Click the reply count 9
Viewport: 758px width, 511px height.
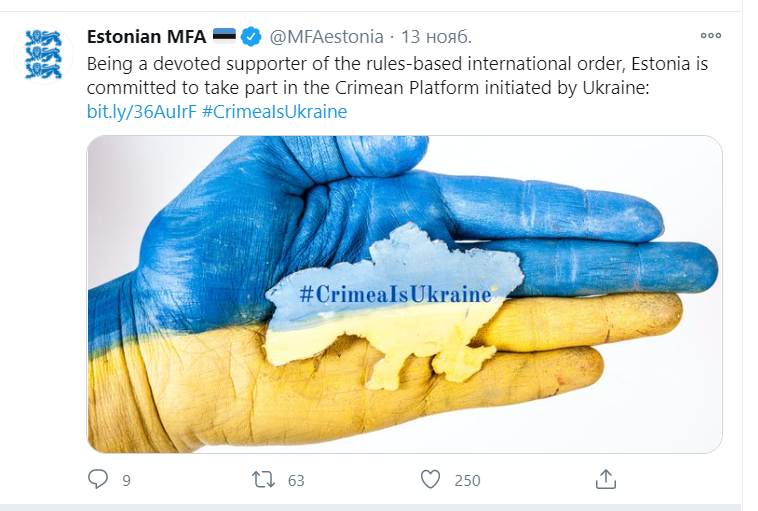pos(127,481)
